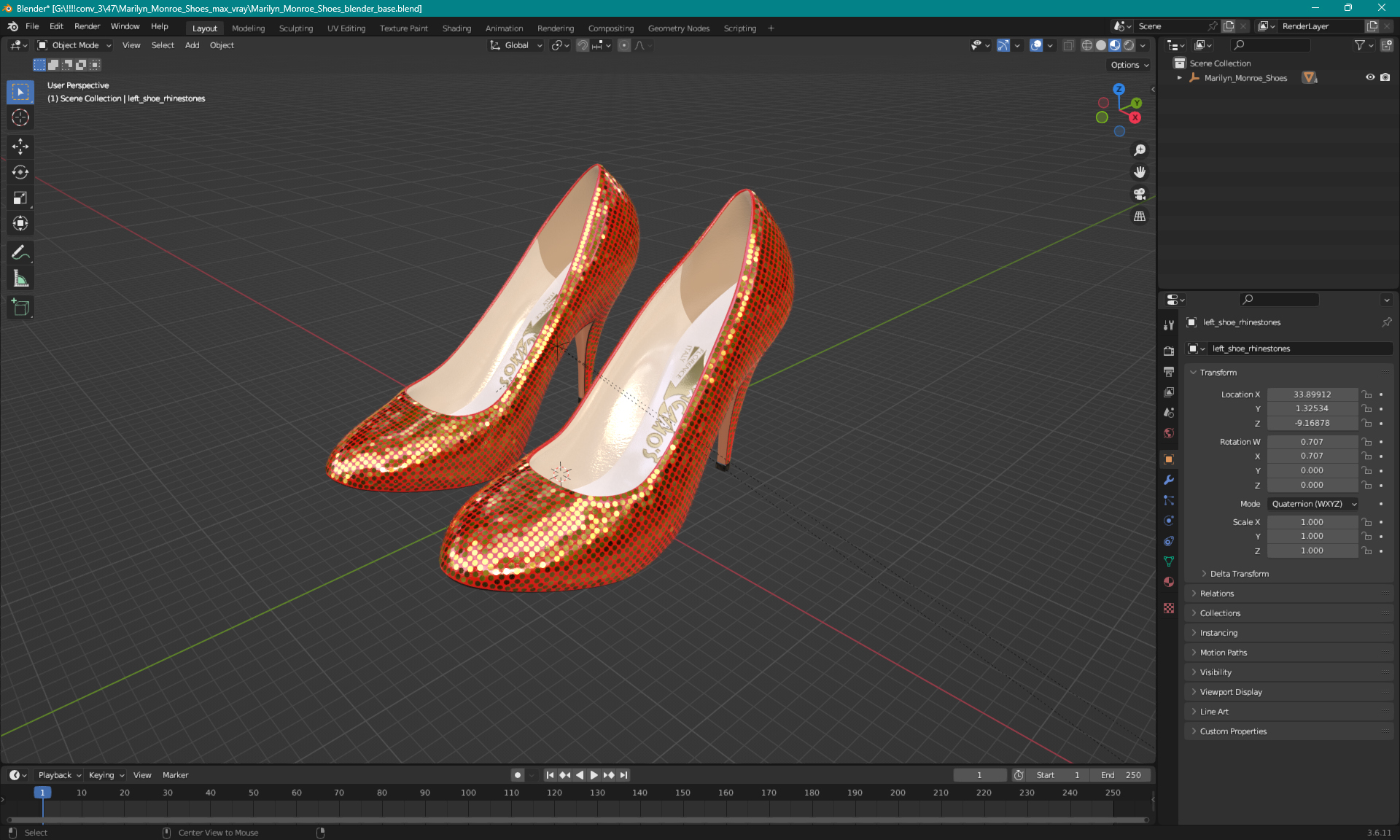The width and height of the screenshot is (1400, 840).
Task: Activate the Move tool
Action: click(x=20, y=147)
